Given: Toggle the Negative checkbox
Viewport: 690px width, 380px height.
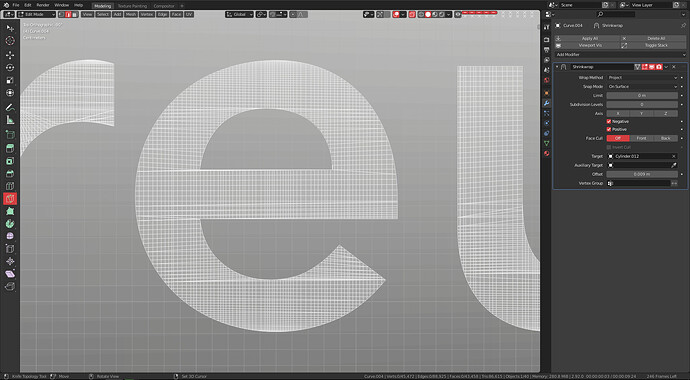Looking at the screenshot, I should (609, 121).
